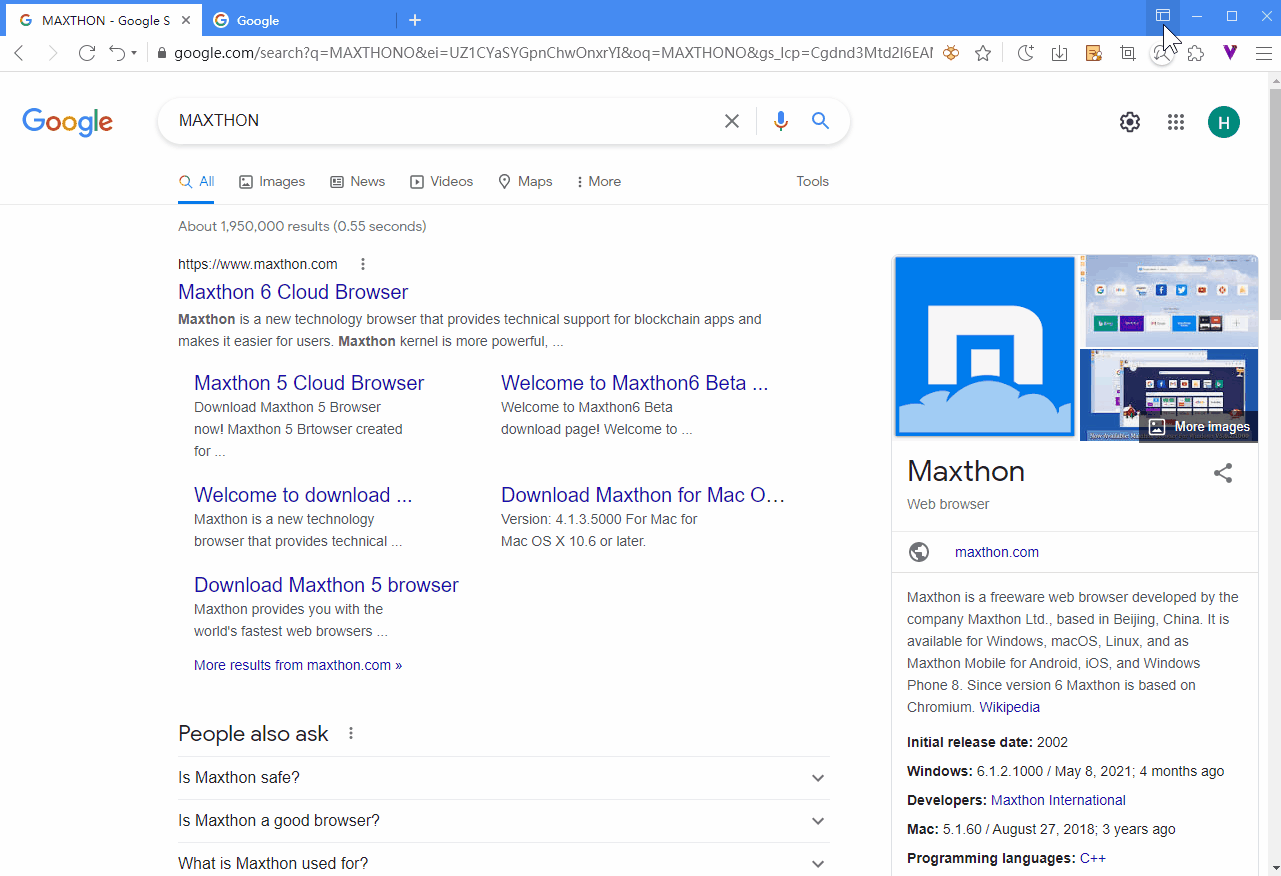
Task: Click the purple V extension icon
Action: (x=1230, y=53)
